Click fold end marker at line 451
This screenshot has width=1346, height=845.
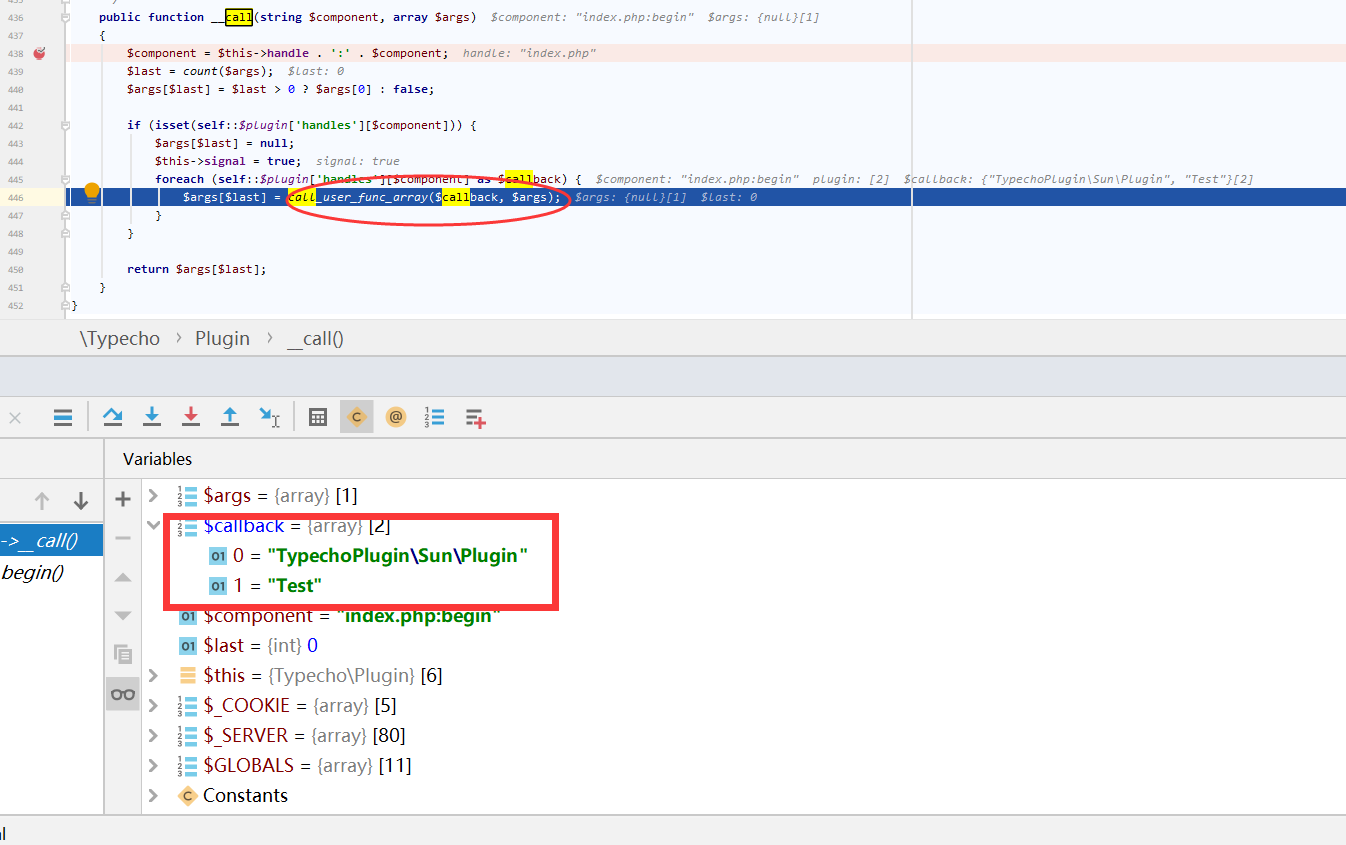(65, 288)
